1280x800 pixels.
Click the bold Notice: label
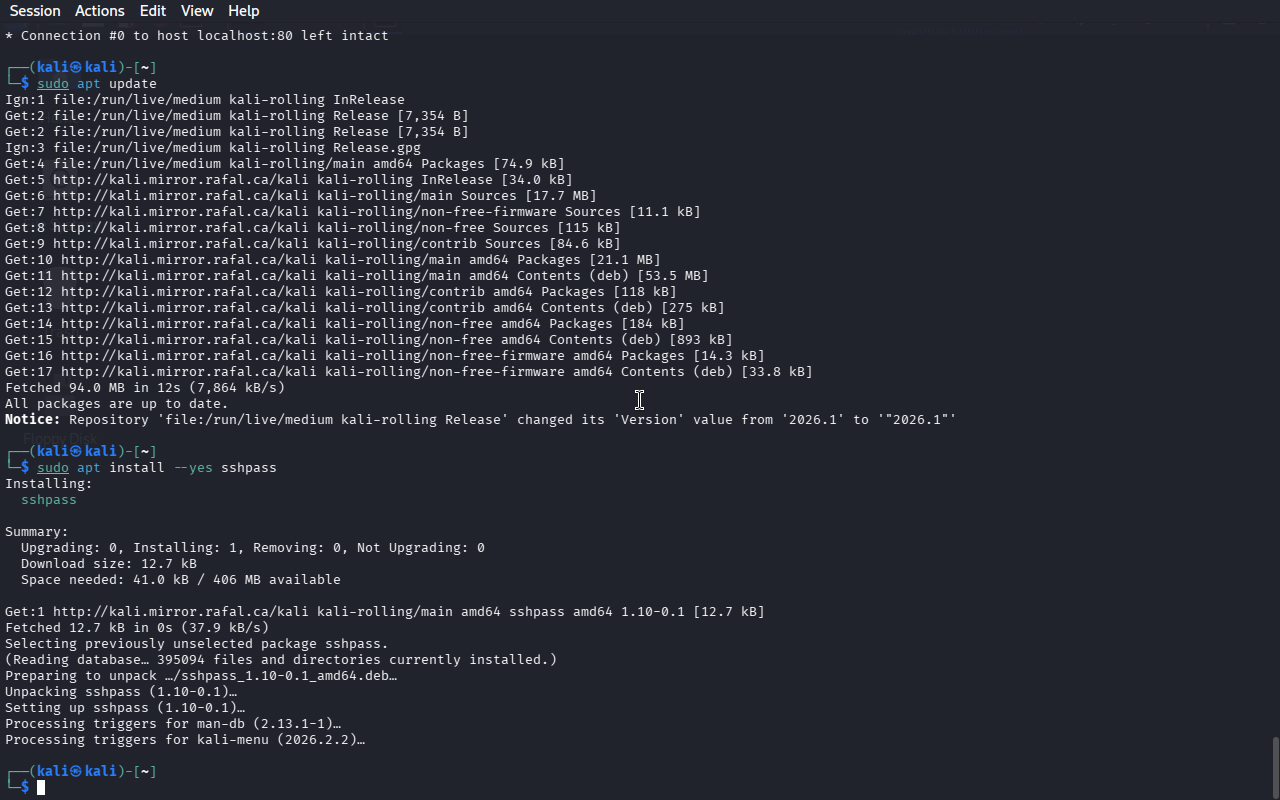click(33, 420)
